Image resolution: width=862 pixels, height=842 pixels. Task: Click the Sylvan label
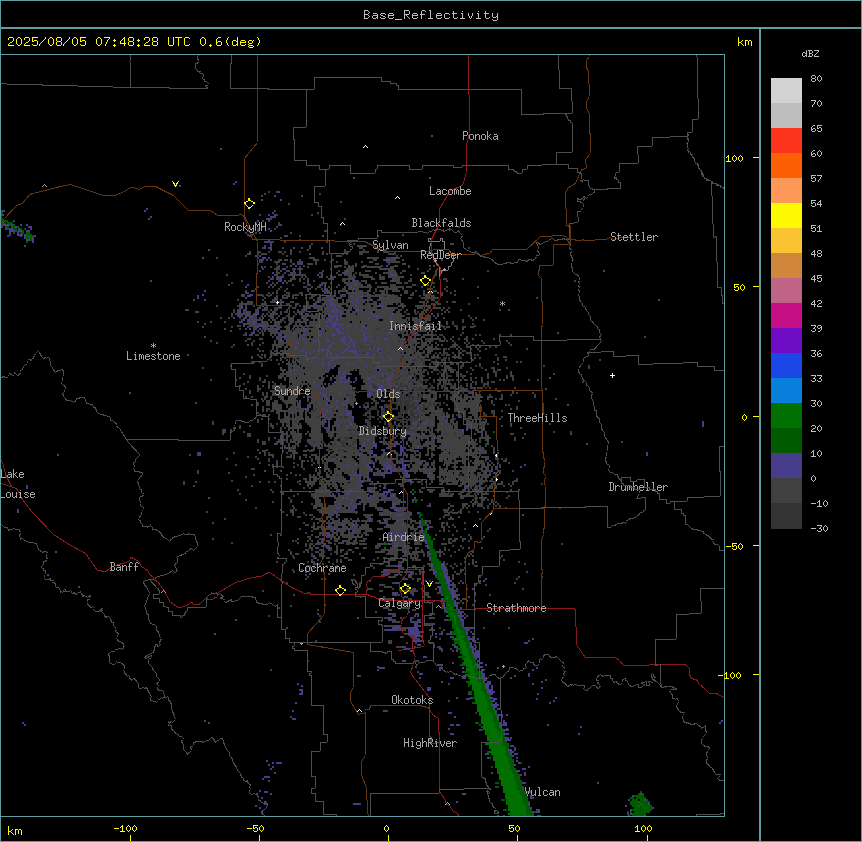[x=390, y=245]
